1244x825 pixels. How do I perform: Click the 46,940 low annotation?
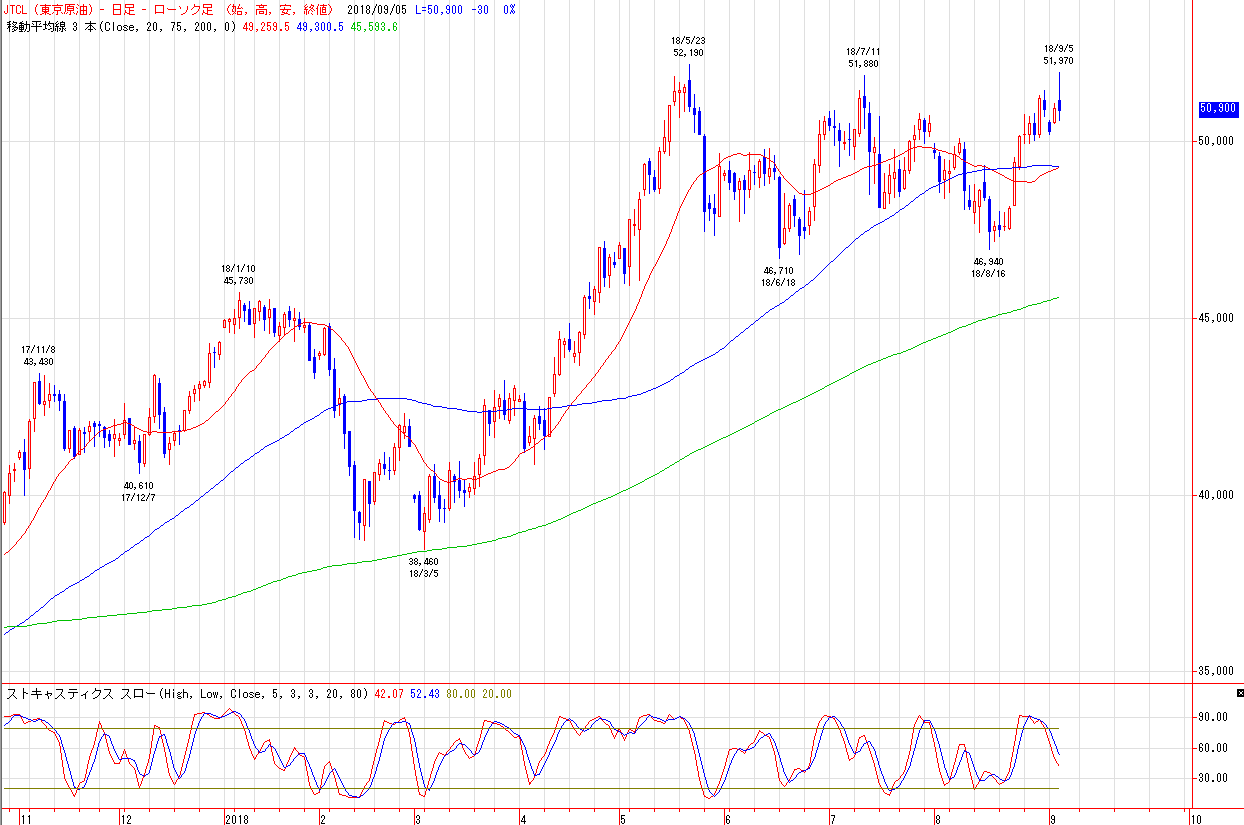coord(988,262)
